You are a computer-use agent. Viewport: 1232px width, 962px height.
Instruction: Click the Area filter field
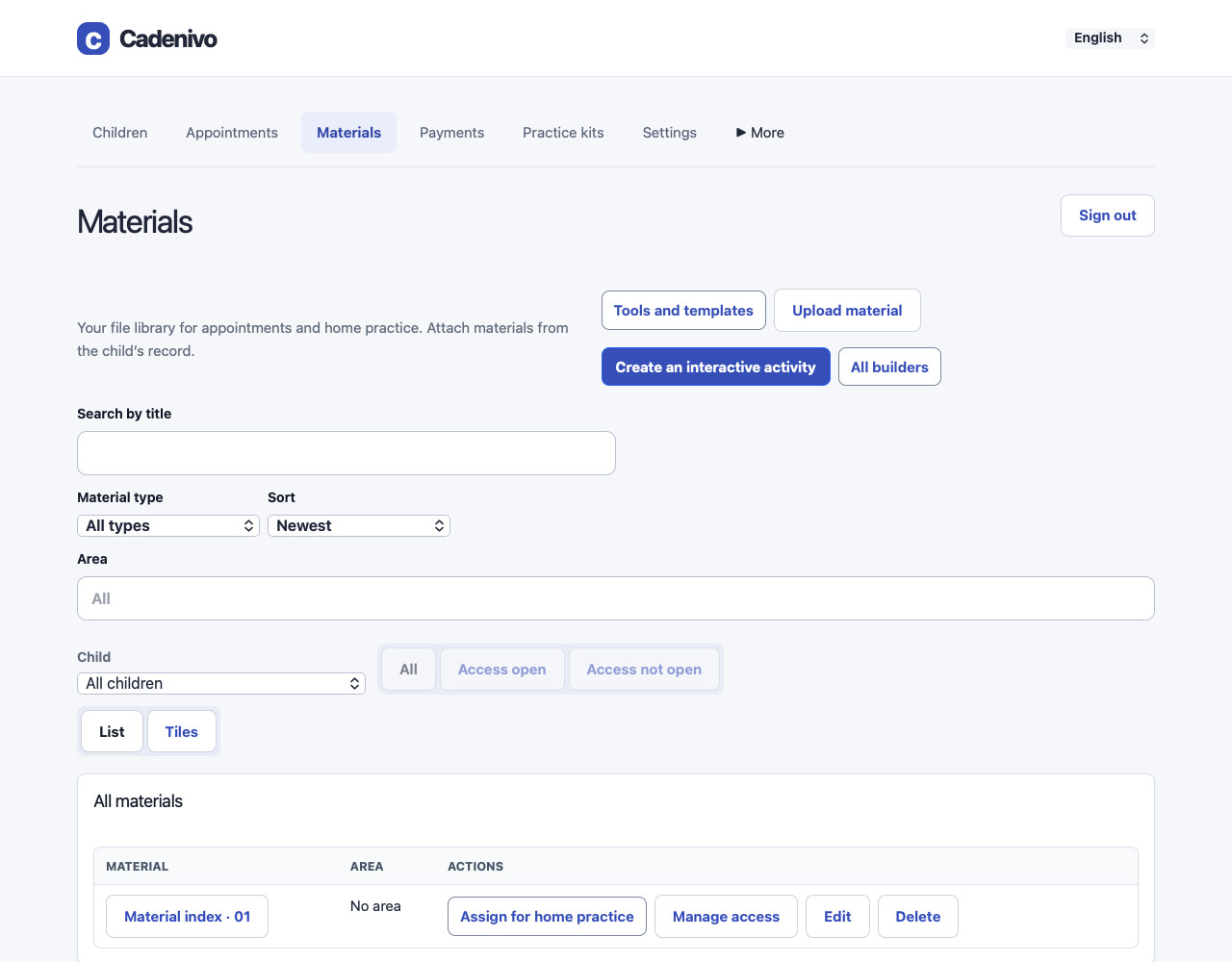pos(616,598)
